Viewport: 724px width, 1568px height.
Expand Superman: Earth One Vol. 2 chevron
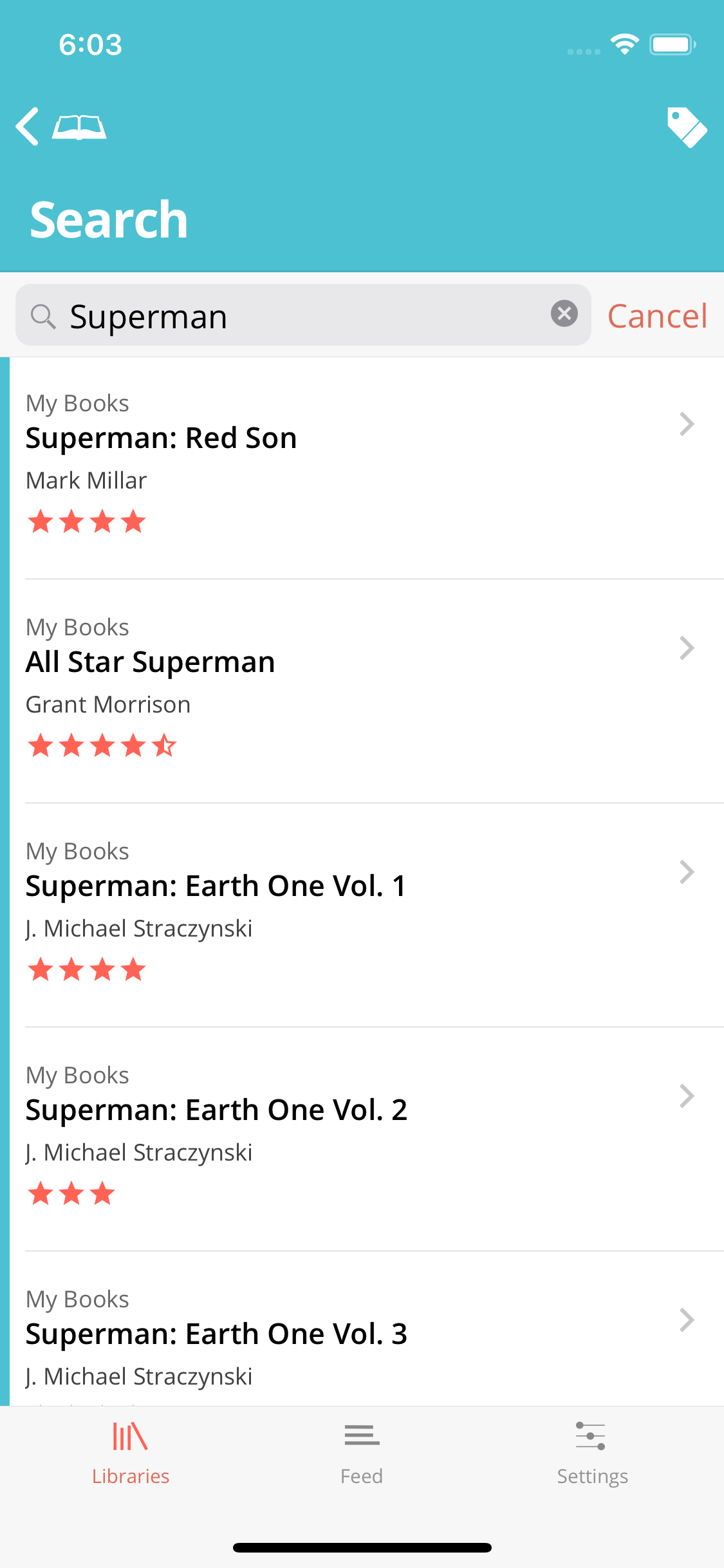(x=687, y=1096)
